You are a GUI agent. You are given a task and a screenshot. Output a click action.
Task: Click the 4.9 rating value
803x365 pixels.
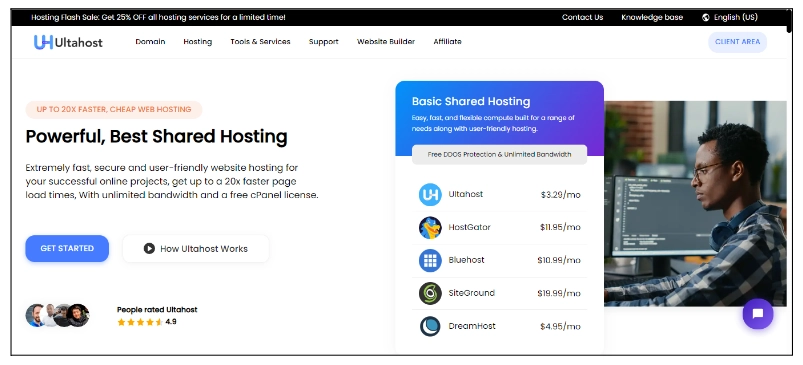(171, 322)
